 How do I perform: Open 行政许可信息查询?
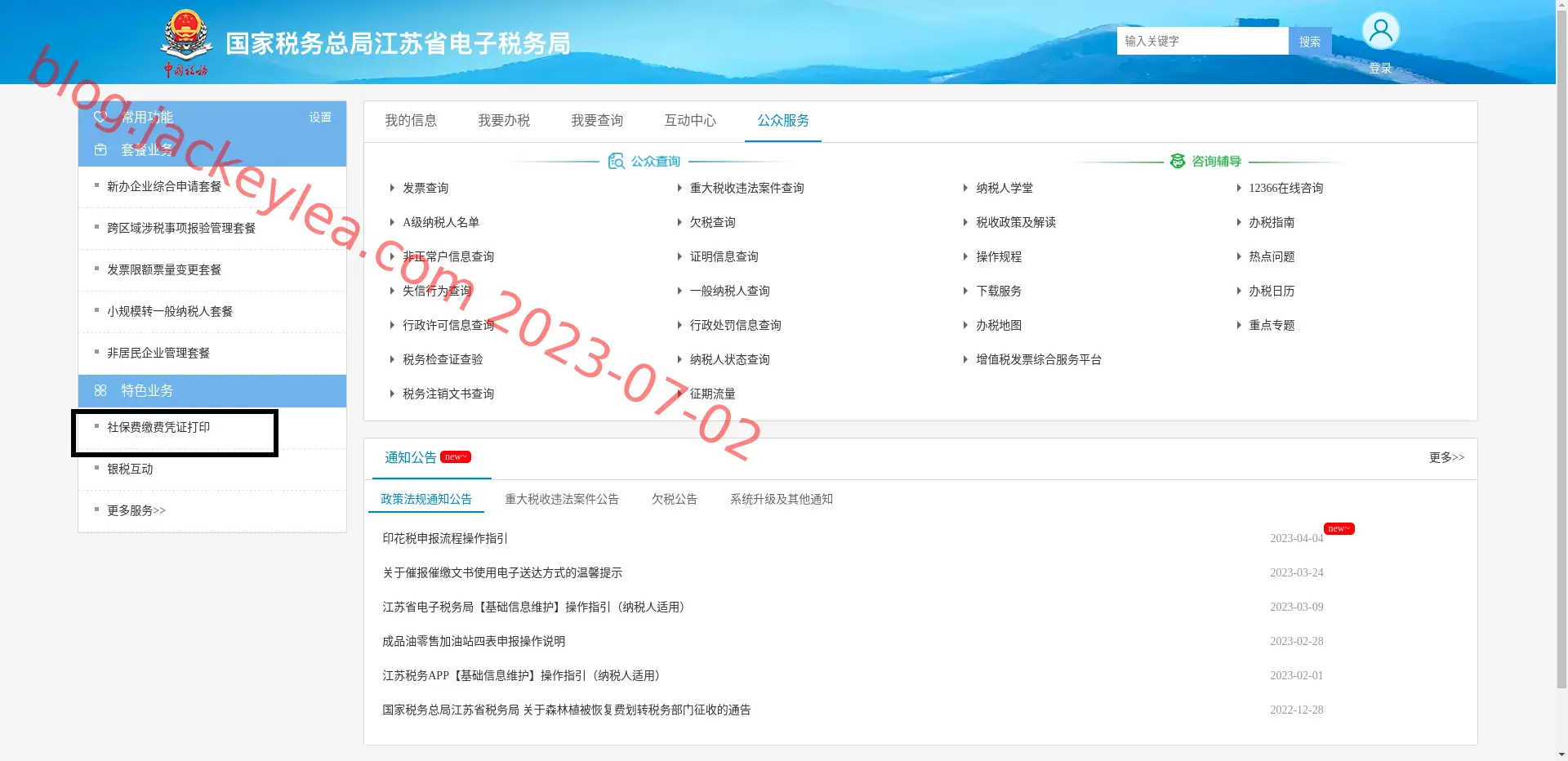448,325
